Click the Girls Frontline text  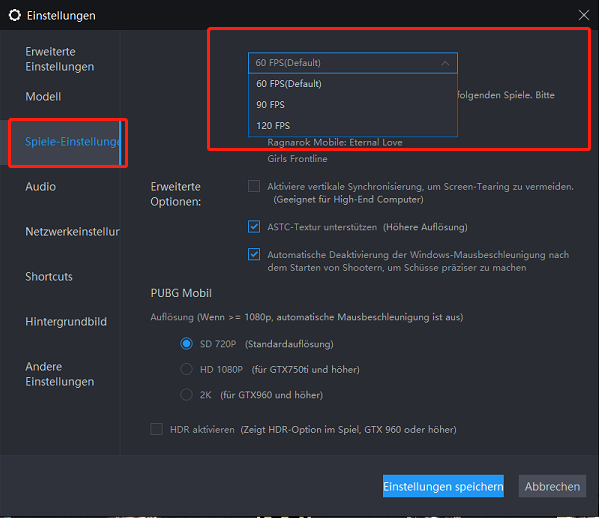[x=297, y=159]
